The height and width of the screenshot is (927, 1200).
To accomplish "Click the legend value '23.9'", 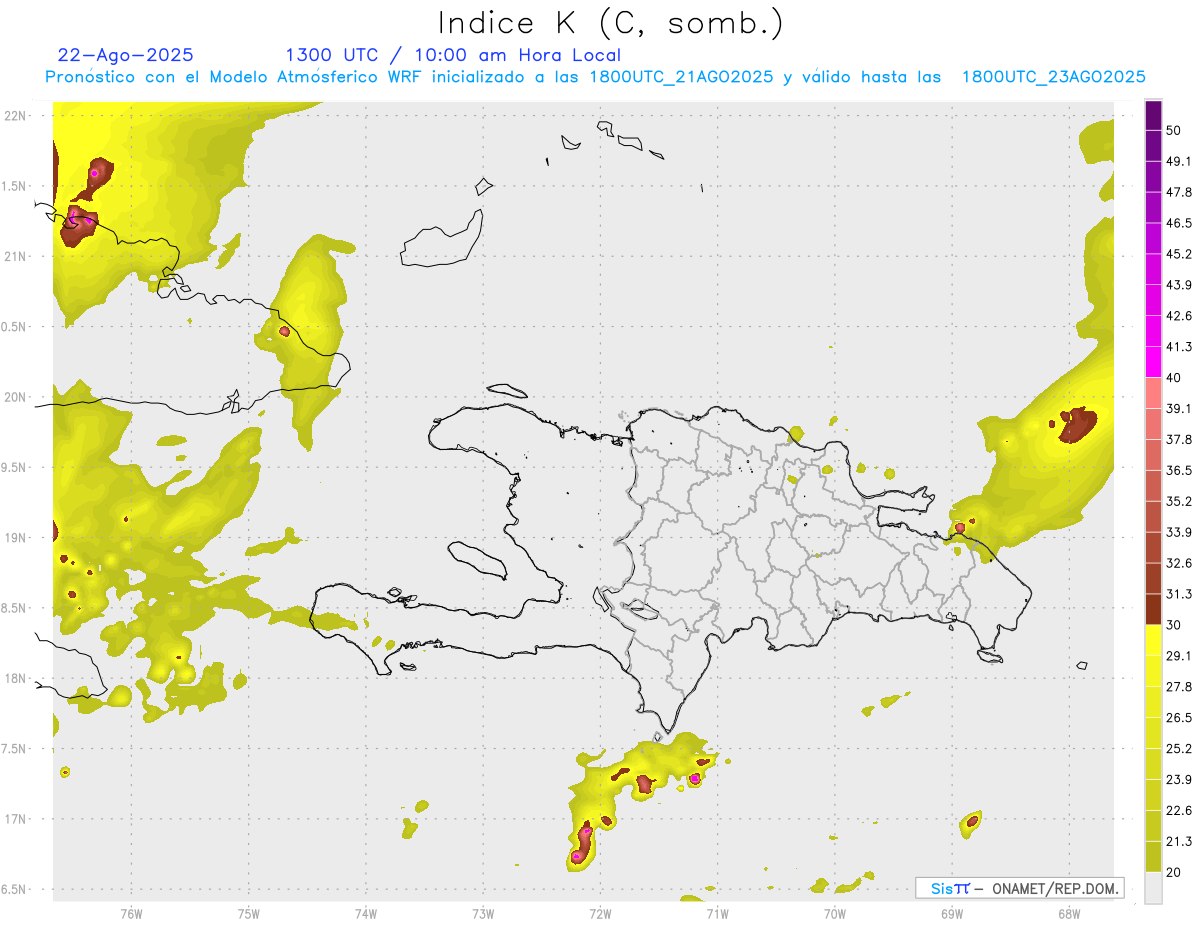I will coord(1179,779).
